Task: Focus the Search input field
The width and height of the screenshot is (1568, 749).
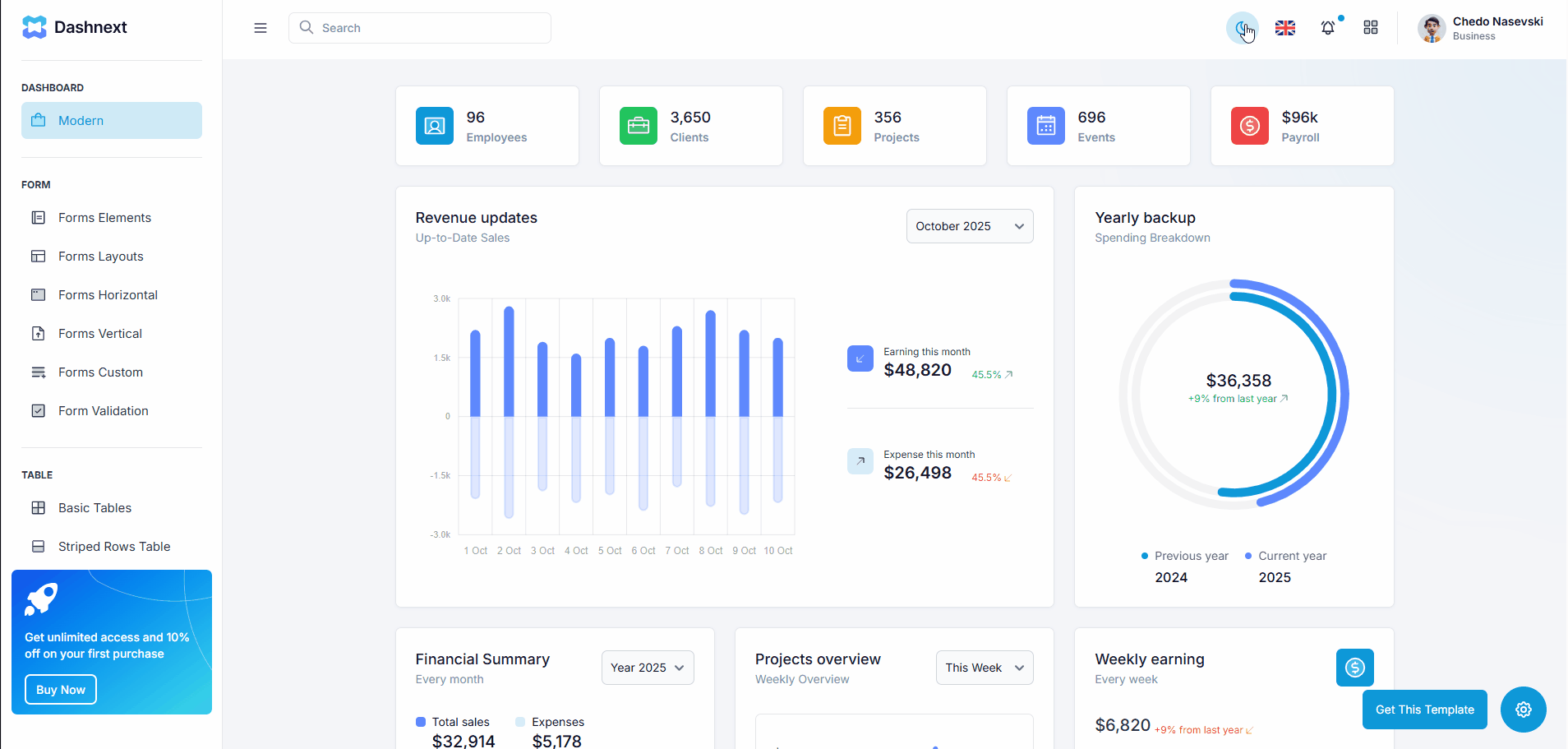Action: coord(420,28)
